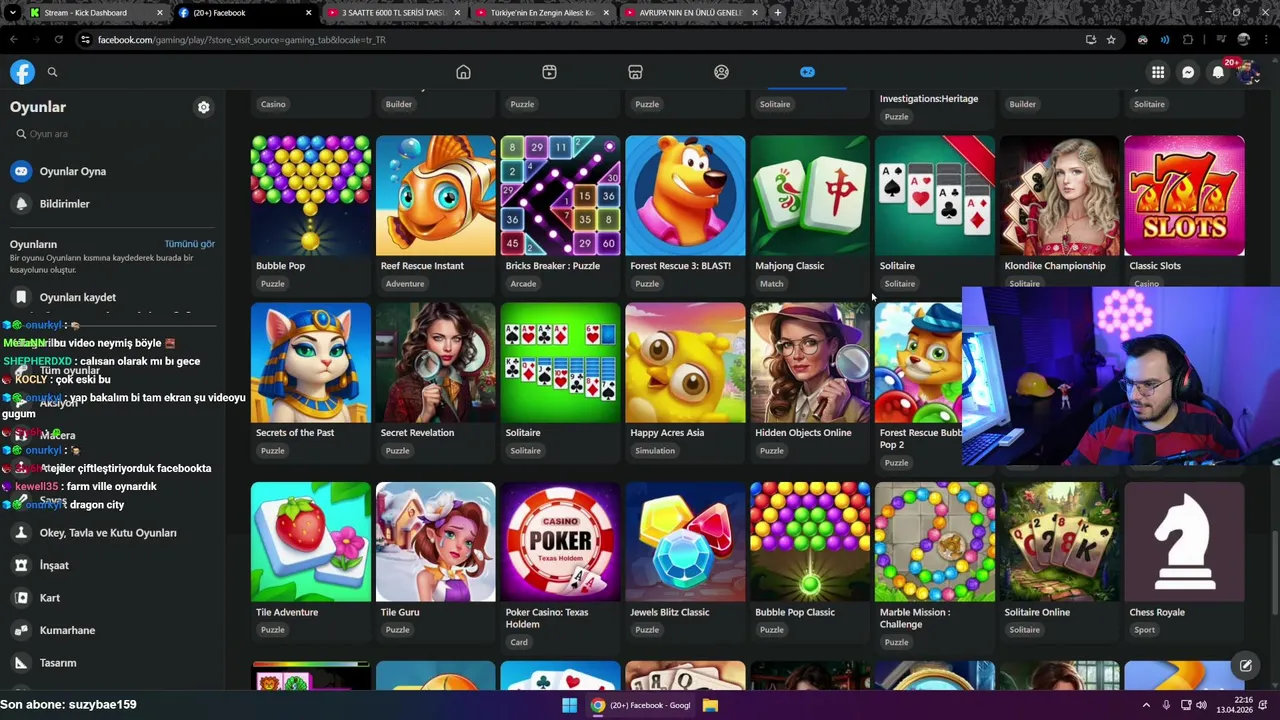The height and width of the screenshot is (720, 1280).
Task: Open the Klondike Championship game thumbnail
Action: 1060,196
